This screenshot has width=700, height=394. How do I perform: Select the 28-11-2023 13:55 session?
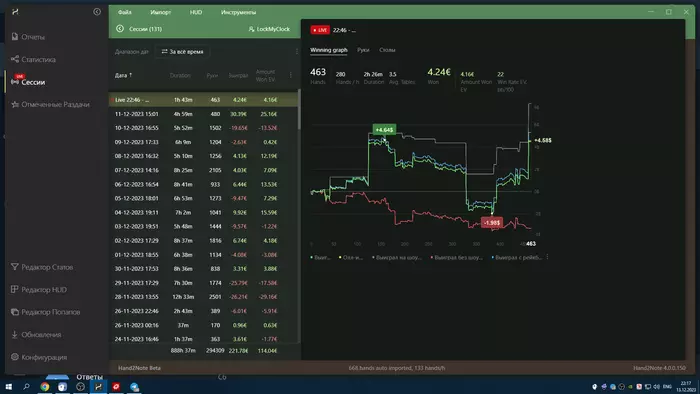click(x=203, y=297)
